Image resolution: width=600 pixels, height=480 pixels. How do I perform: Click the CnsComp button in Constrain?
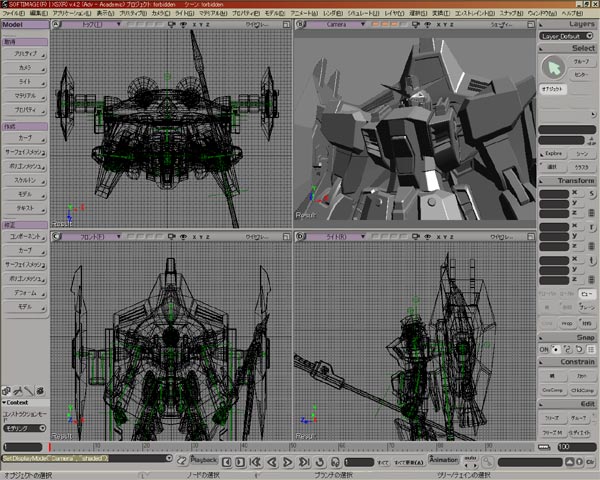[x=552, y=390]
